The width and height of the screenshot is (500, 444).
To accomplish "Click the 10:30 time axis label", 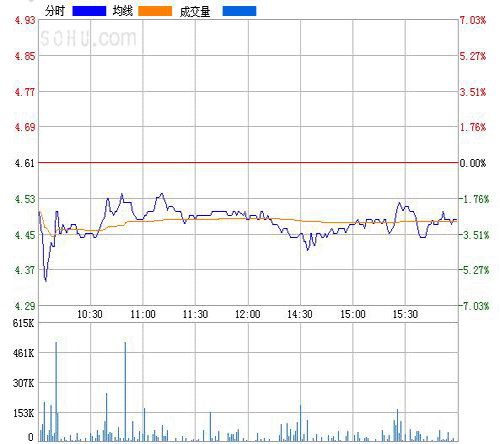I will click(90, 314).
